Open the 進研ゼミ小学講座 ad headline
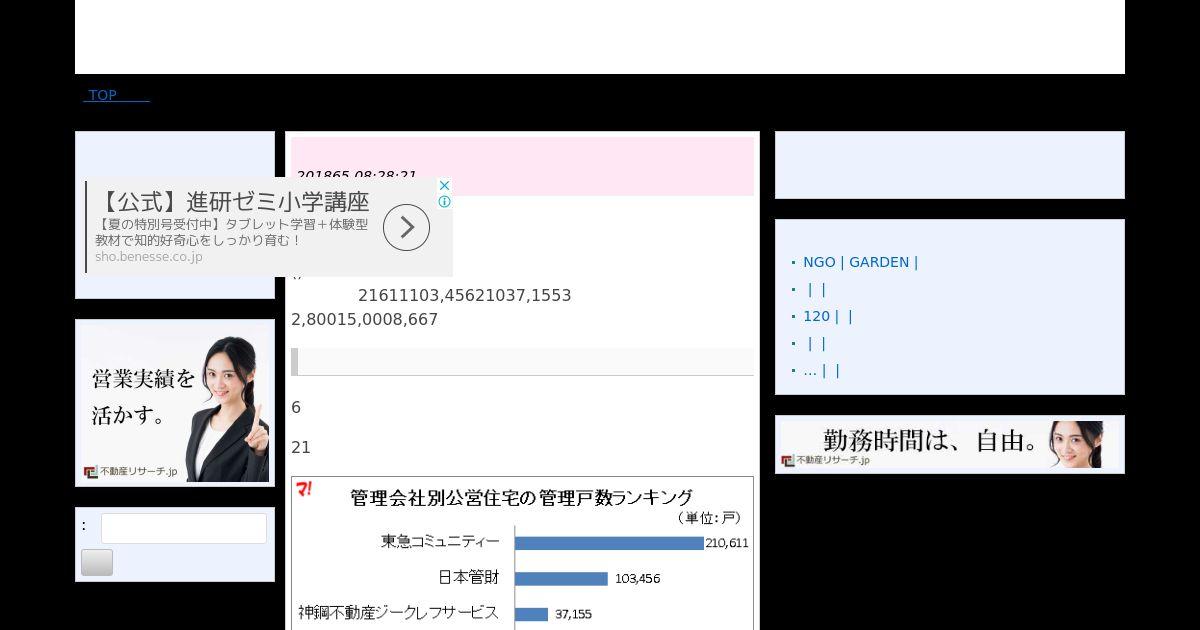1200x630 pixels. tap(235, 201)
